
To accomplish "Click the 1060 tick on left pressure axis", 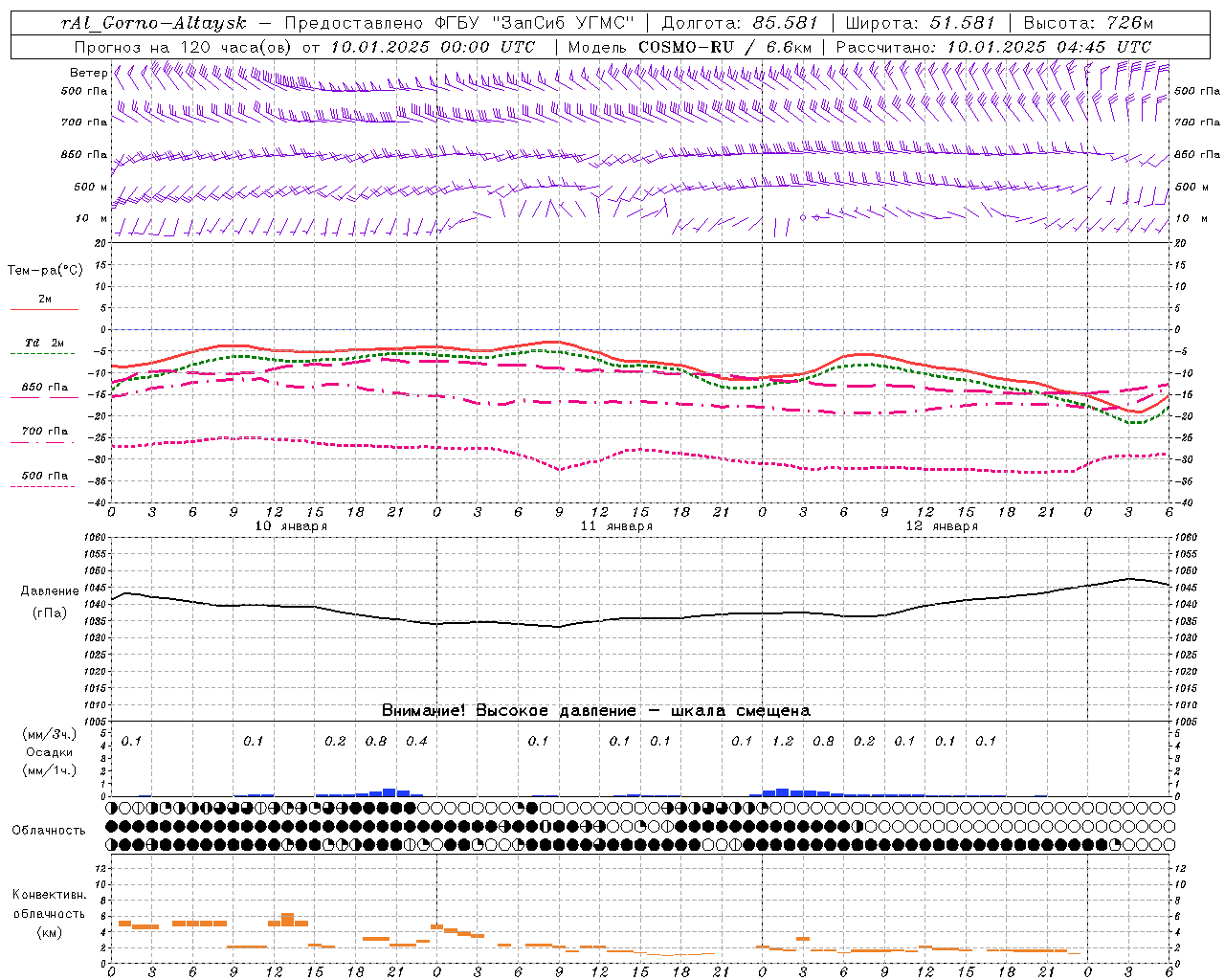I will pyautogui.click(x=95, y=538).
